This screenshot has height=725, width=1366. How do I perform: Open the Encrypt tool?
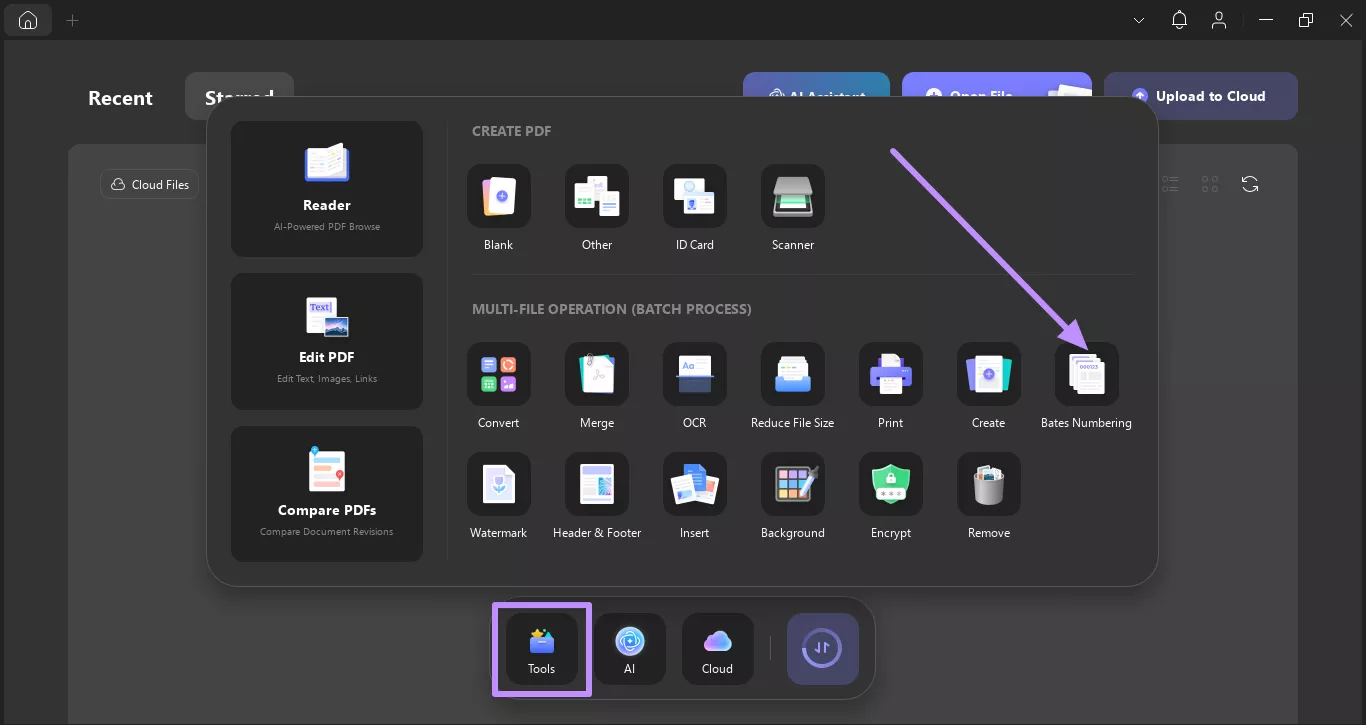890,485
